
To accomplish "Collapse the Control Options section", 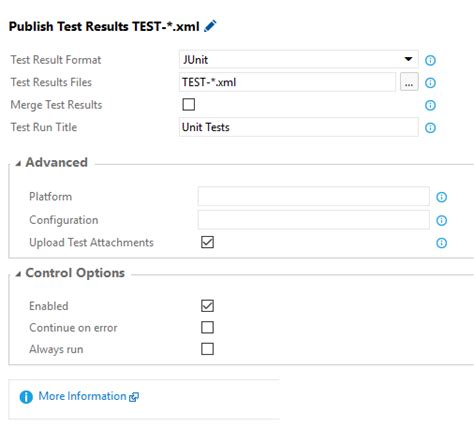I will 19,274.
